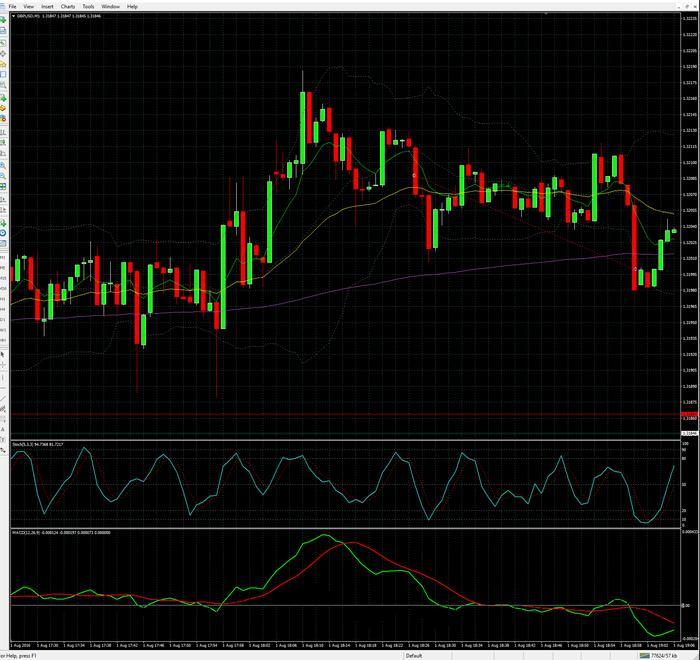This screenshot has height=660, width=700.
Task: Click the red price label on price scale
Action: 690,414
